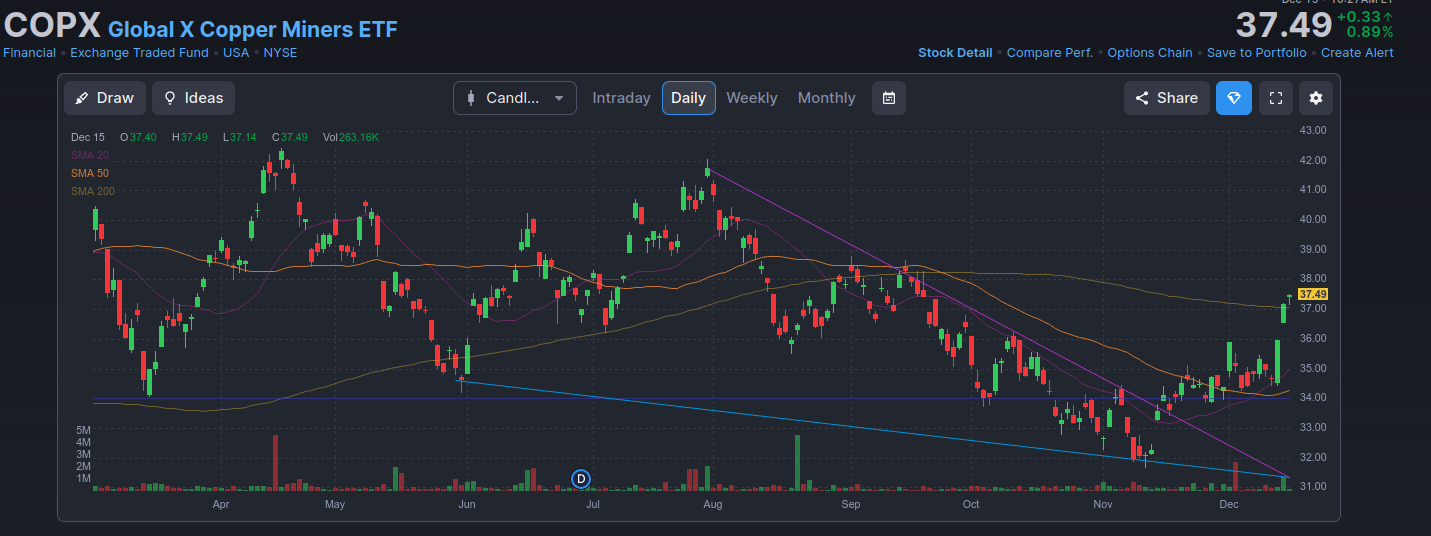The height and width of the screenshot is (536, 1431).
Task: Click the blue diamond premium icon
Action: [1233, 98]
